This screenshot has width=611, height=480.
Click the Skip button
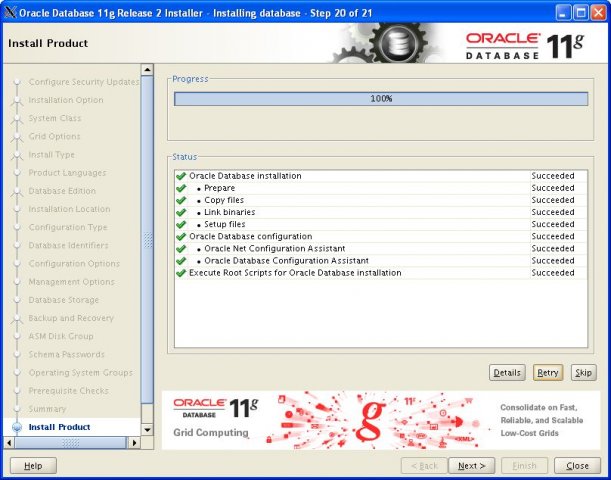(583, 372)
